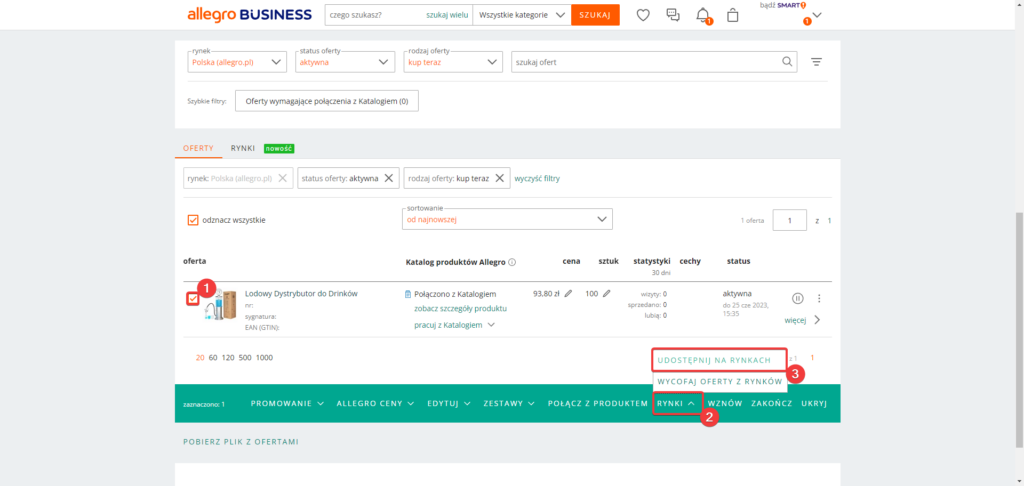Click POŁĄCZ Z PRODUKTEM in action bar
The width and height of the screenshot is (1024, 486).
[x=598, y=404]
